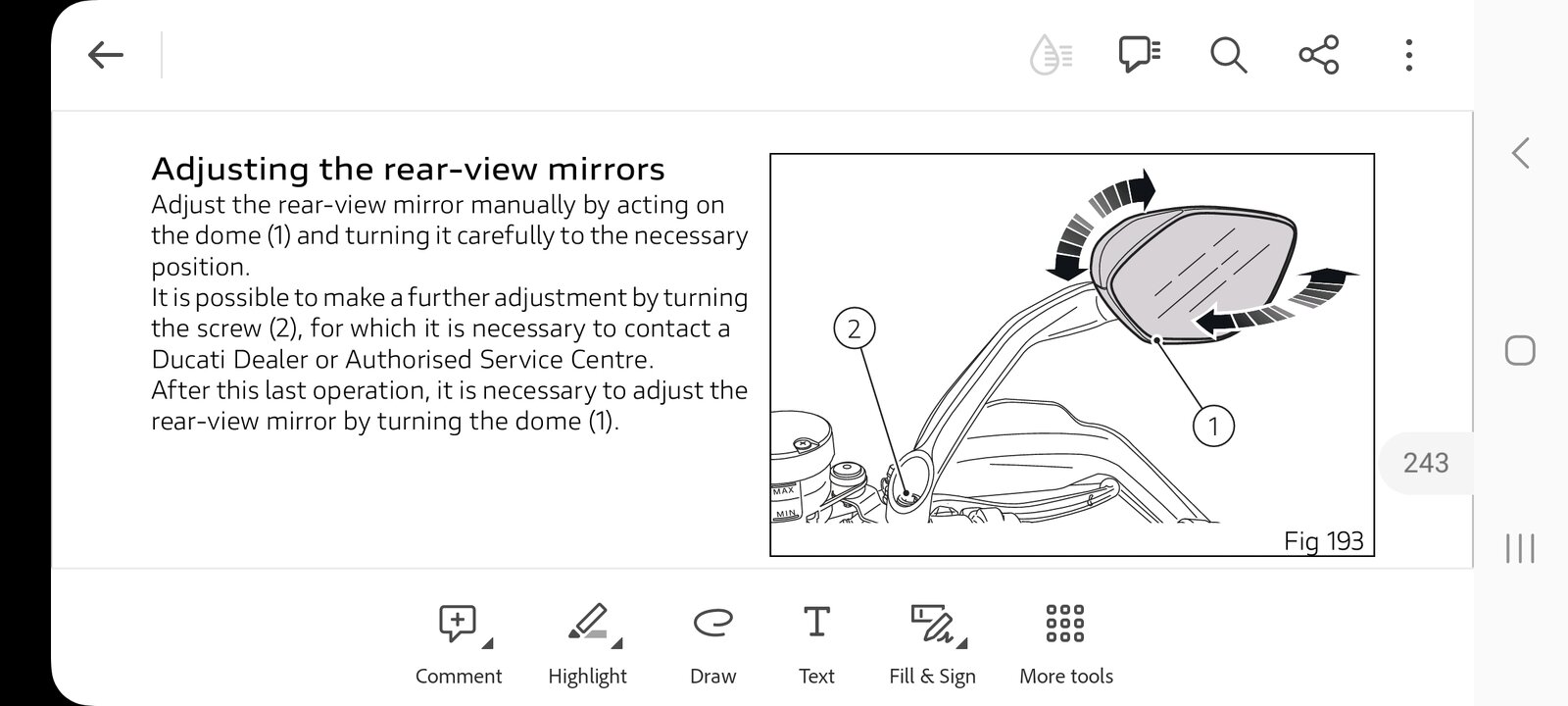Open the three-dot overflow menu
The height and width of the screenshot is (706, 1568).
coord(1408,55)
